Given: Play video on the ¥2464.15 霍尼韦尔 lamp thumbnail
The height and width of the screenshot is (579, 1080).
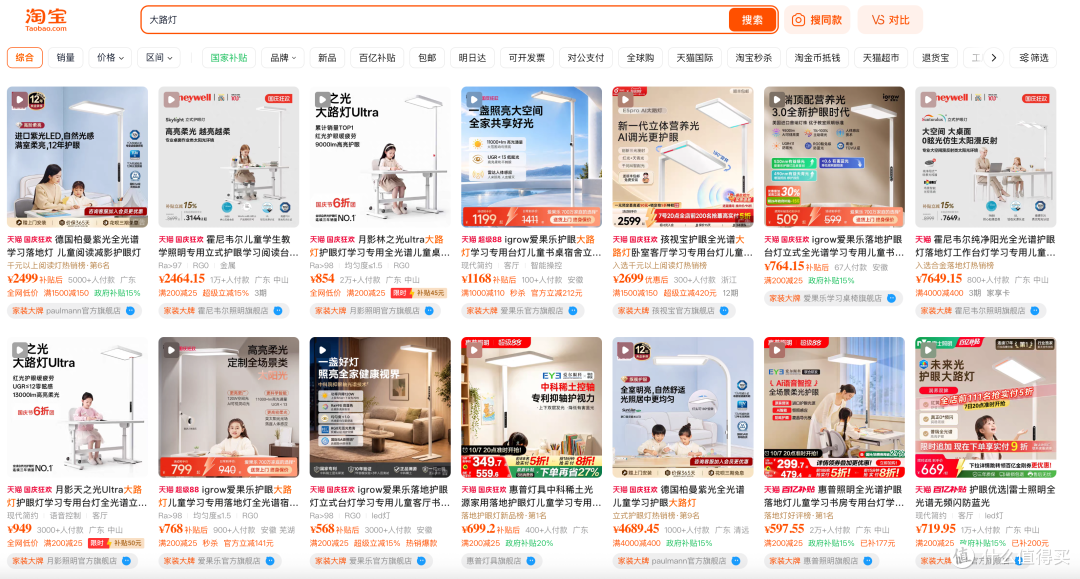Looking at the screenshot, I should point(172,100).
